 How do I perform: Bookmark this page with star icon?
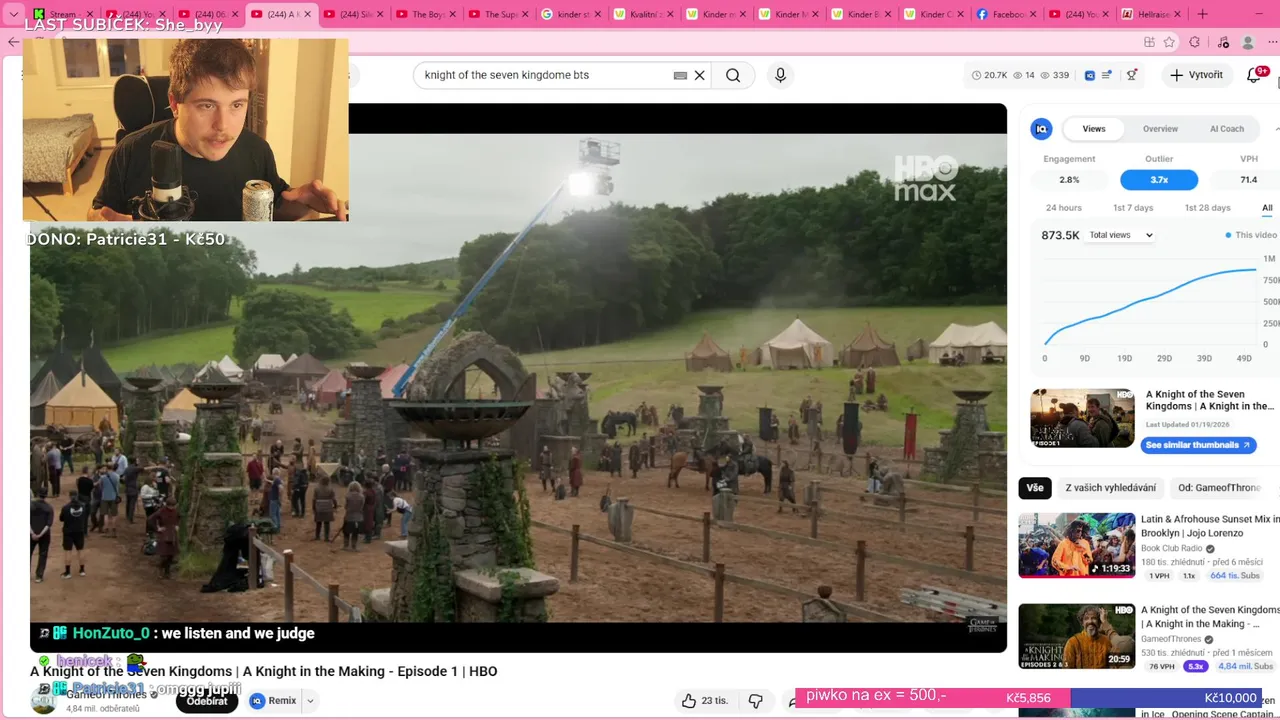(x=1169, y=42)
